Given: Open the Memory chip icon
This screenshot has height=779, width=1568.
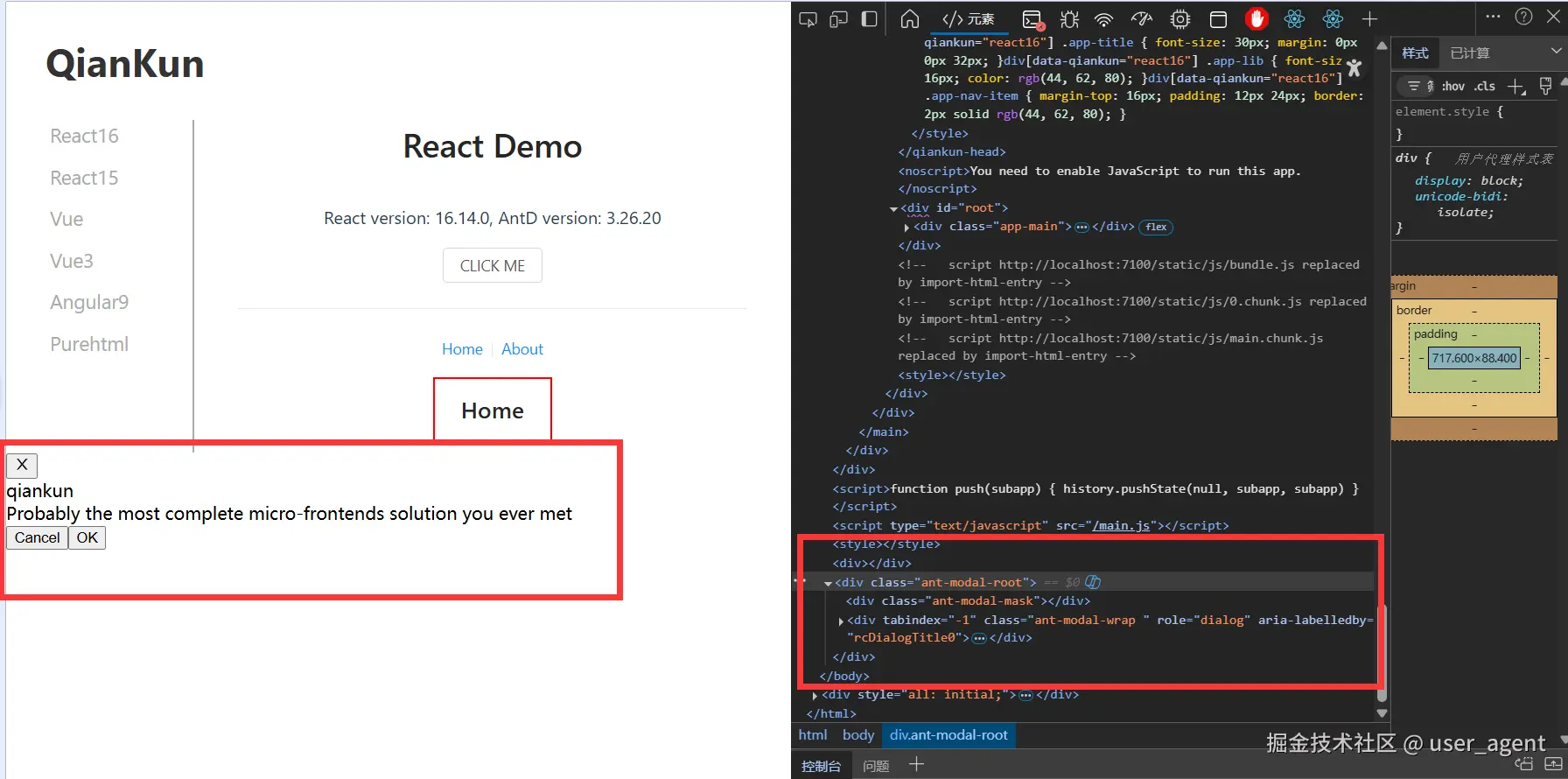Looking at the screenshot, I should [1180, 19].
